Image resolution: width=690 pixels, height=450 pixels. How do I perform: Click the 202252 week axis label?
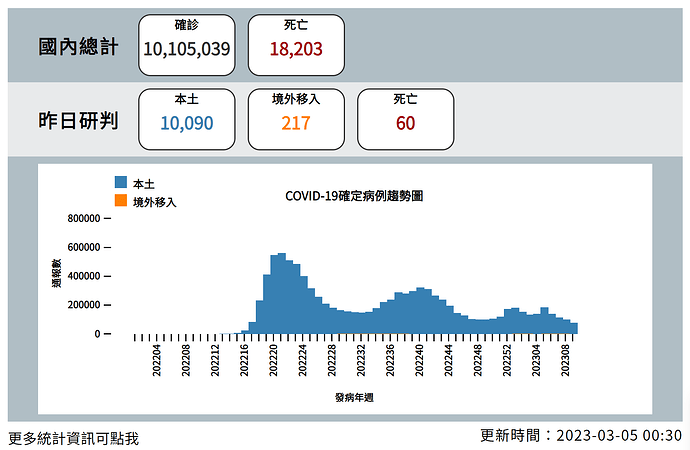click(x=507, y=360)
